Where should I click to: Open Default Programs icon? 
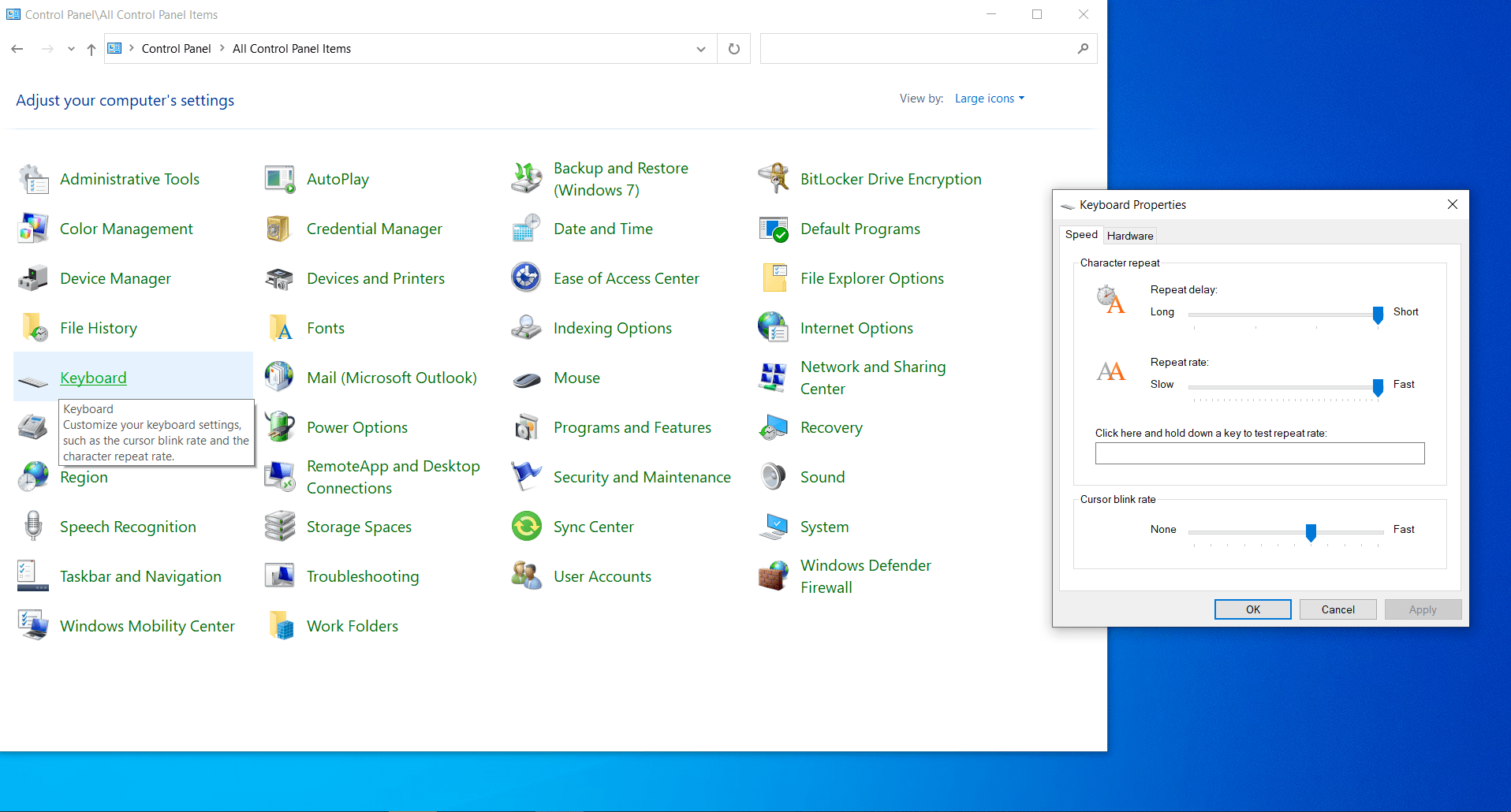[x=774, y=229]
